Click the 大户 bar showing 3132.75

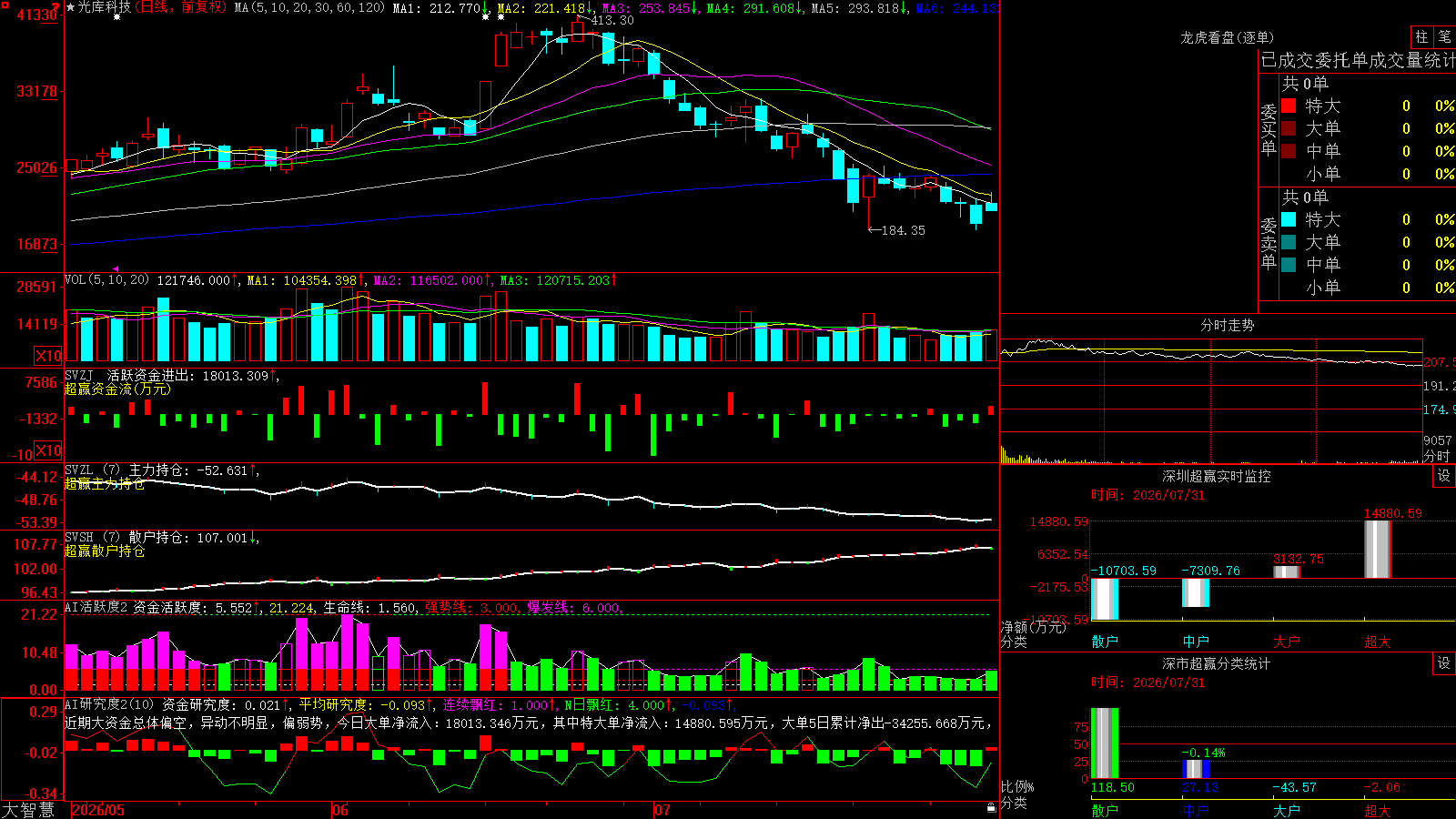coord(1287,571)
